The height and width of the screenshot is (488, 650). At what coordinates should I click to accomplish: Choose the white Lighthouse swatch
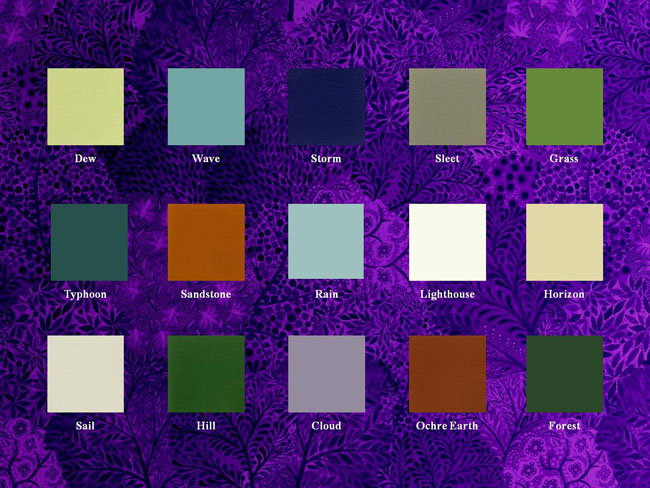[447, 242]
